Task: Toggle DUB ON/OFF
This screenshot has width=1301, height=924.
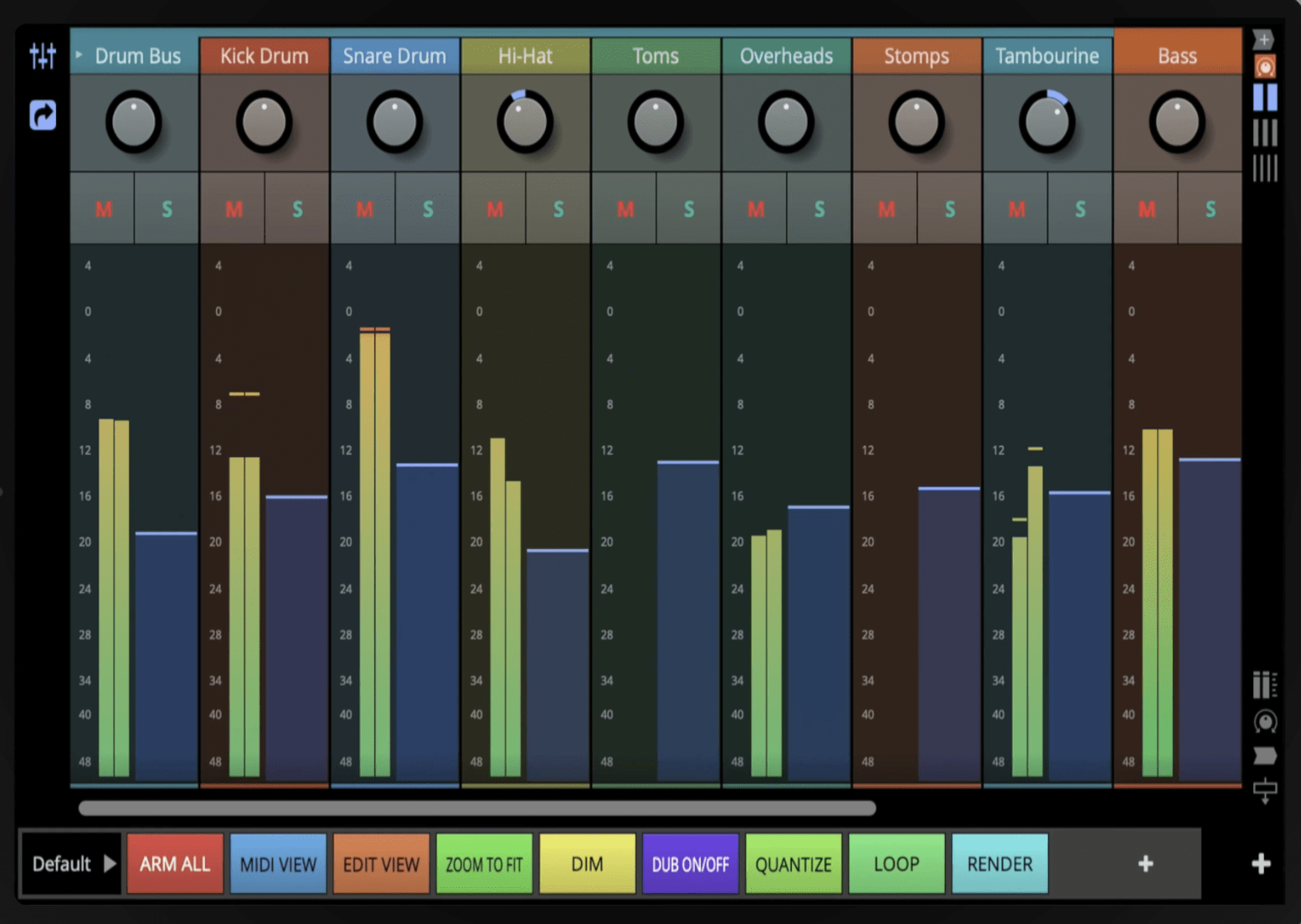Action: [x=690, y=864]
